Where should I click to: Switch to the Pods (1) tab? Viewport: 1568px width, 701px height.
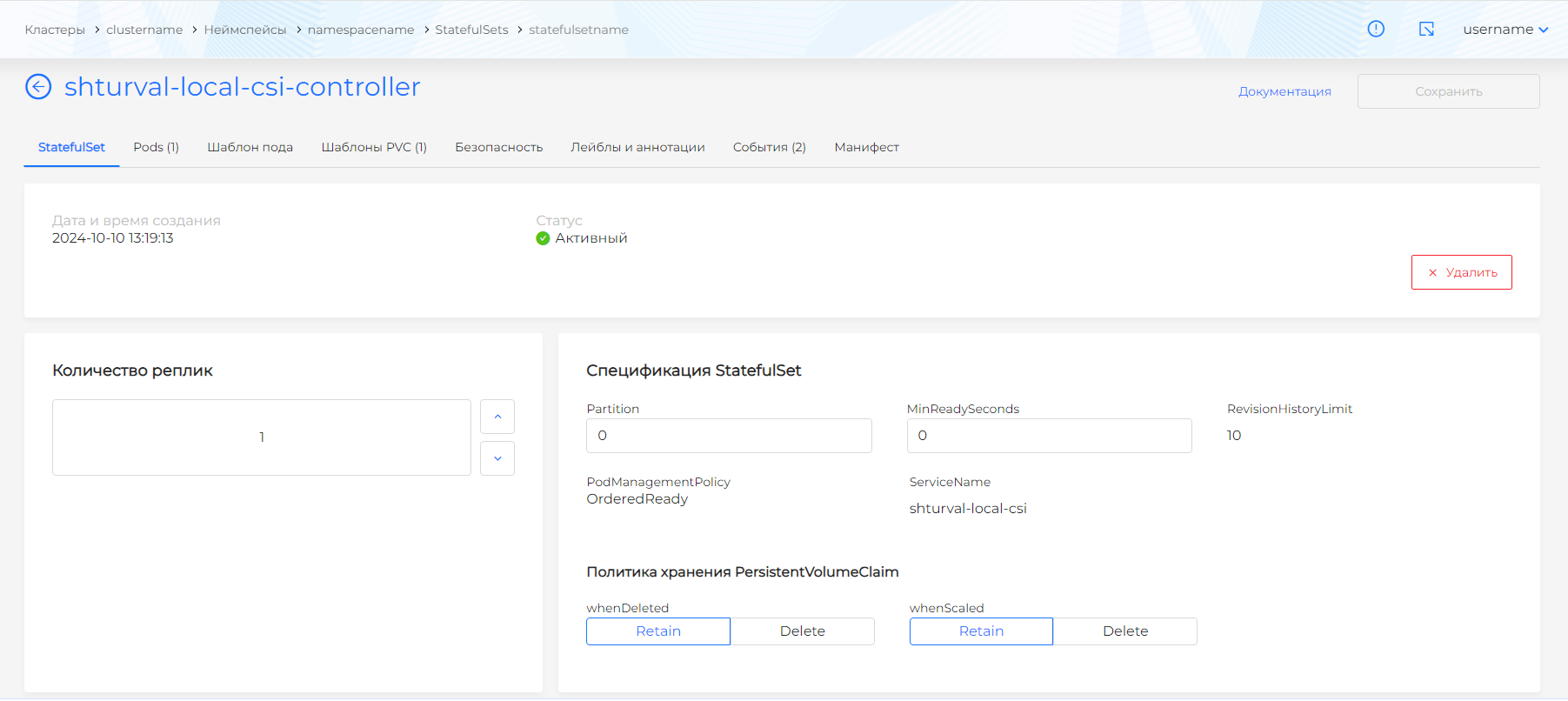coord(156,147)
